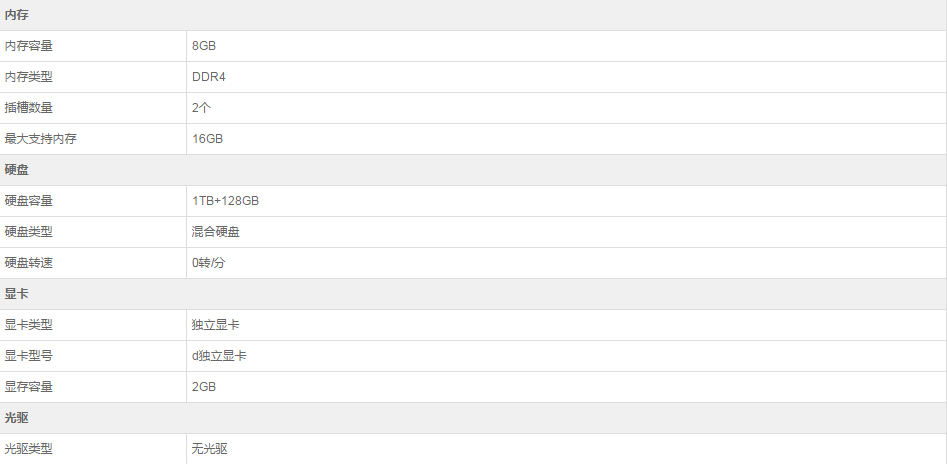
Task: Select the 无光驱 optical drive value
Action: [210, 449]
